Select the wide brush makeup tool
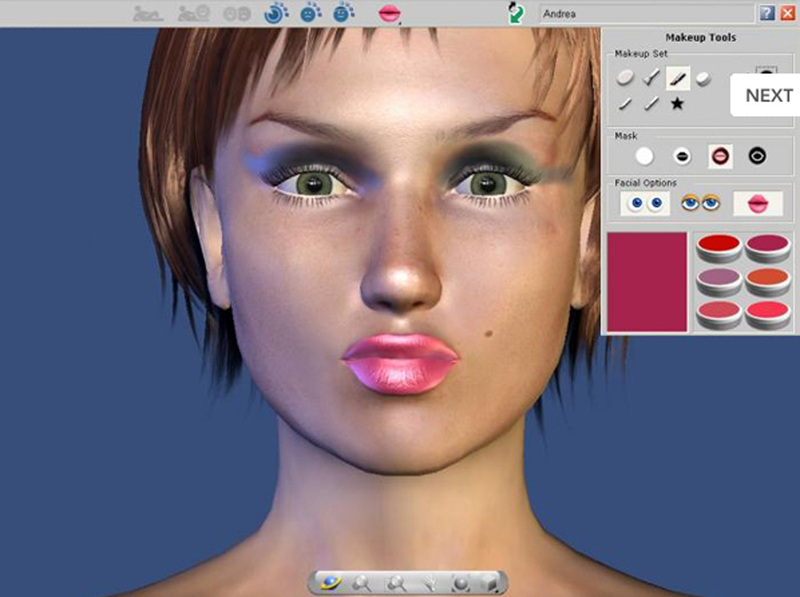Image resolution: width=800 pixels, height=597 pixels. tap(651, 78)
